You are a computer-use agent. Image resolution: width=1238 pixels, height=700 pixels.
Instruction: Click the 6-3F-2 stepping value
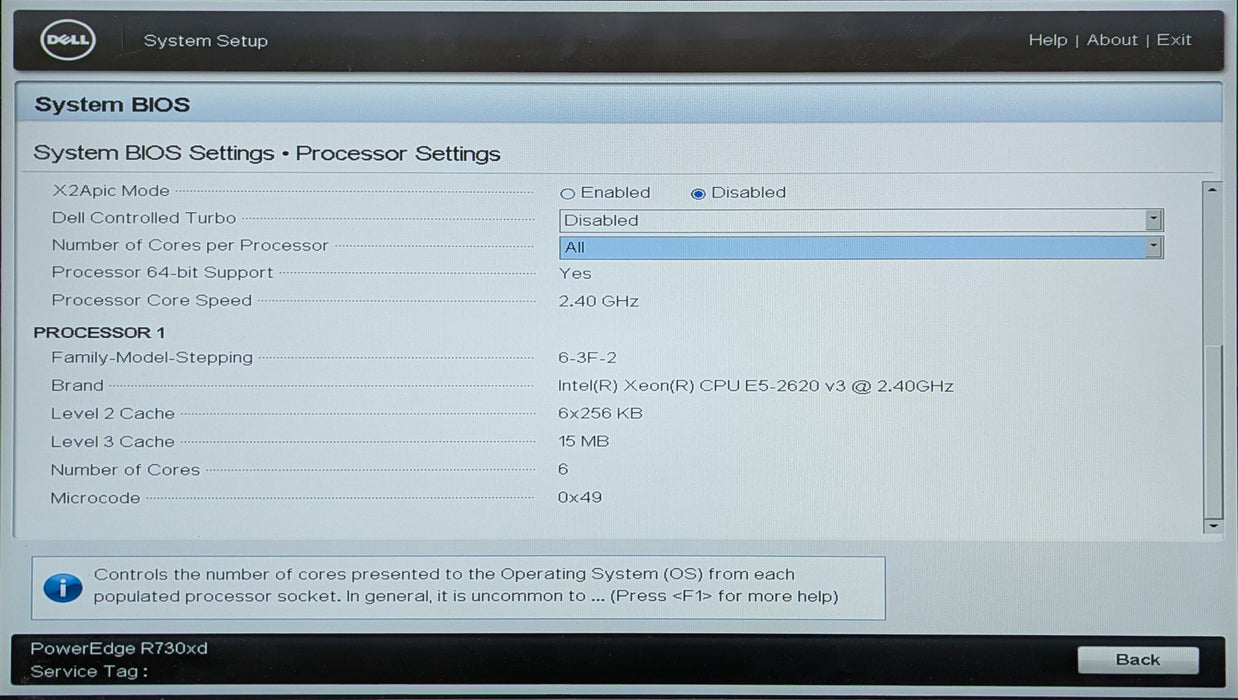point(587,358)
